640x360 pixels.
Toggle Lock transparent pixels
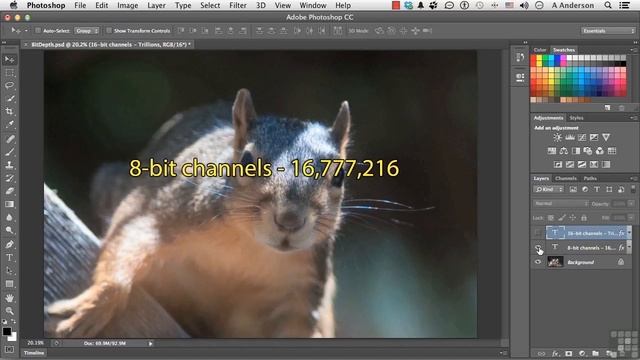[x=551, y=218]
